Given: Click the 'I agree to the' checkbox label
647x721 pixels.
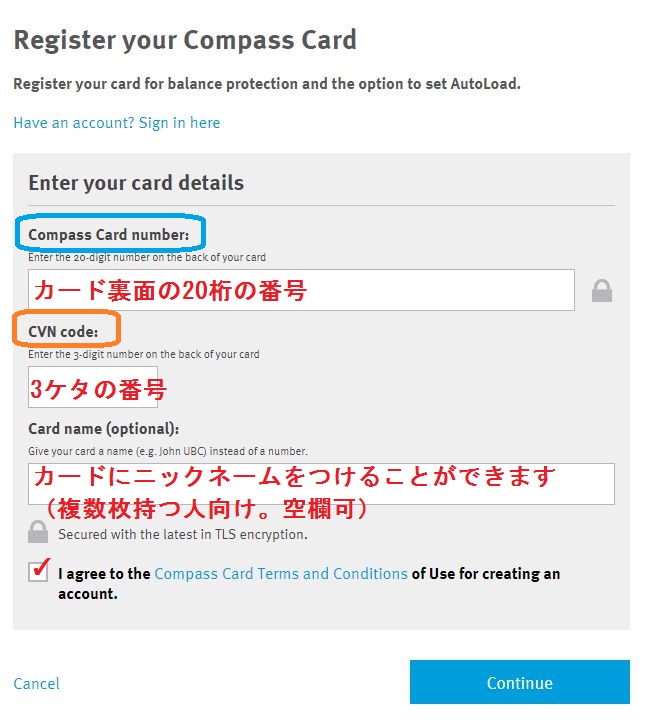Looking at the screenshot, I should coord(104,574).
